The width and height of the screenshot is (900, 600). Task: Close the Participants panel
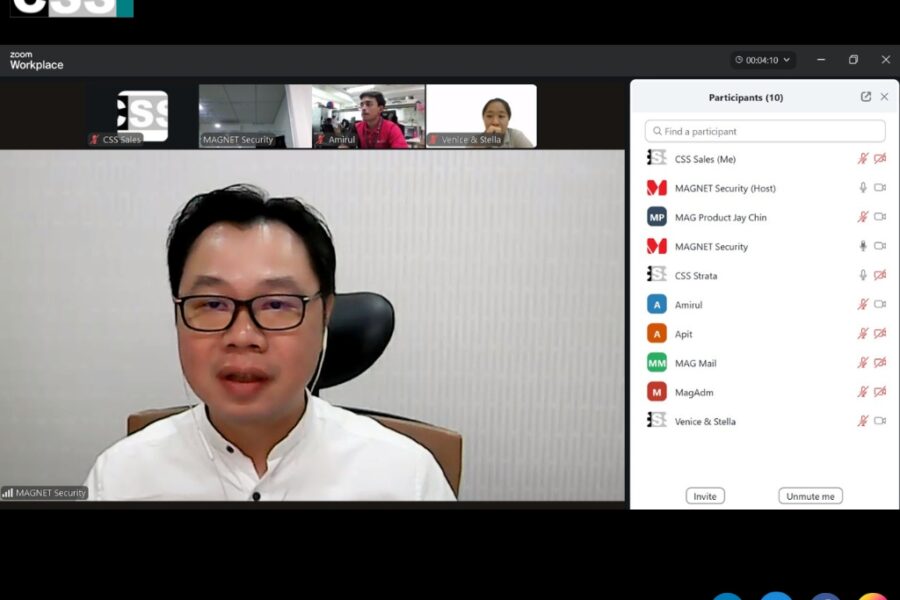coord(884,97)
